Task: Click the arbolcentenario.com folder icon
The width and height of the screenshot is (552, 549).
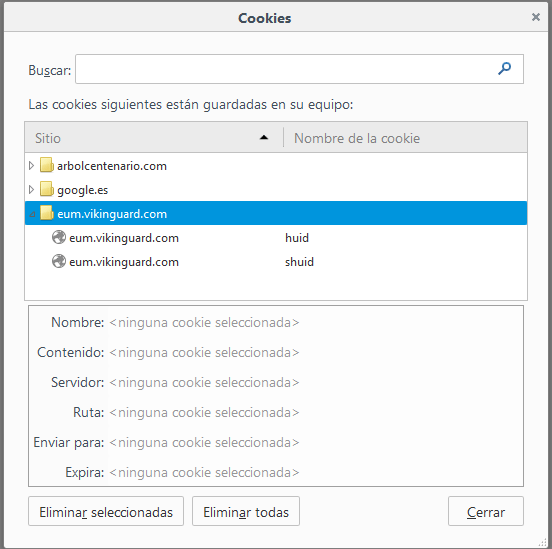Action: coord(46,165)
